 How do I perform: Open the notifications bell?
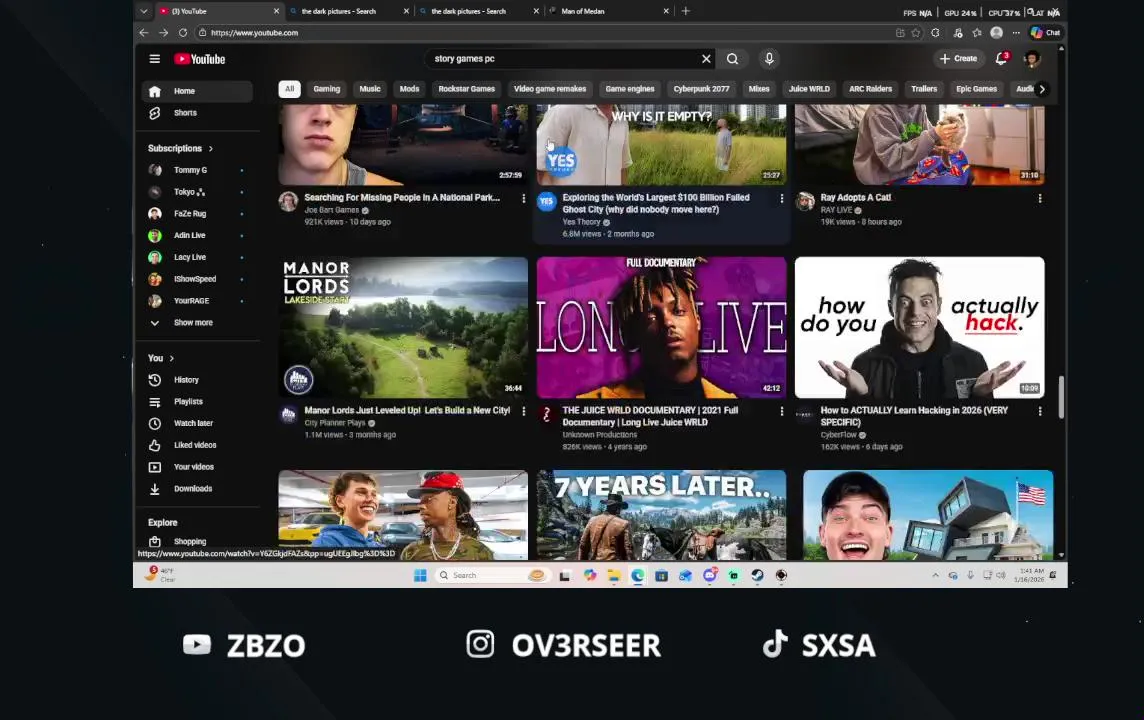pos(1001,59)
